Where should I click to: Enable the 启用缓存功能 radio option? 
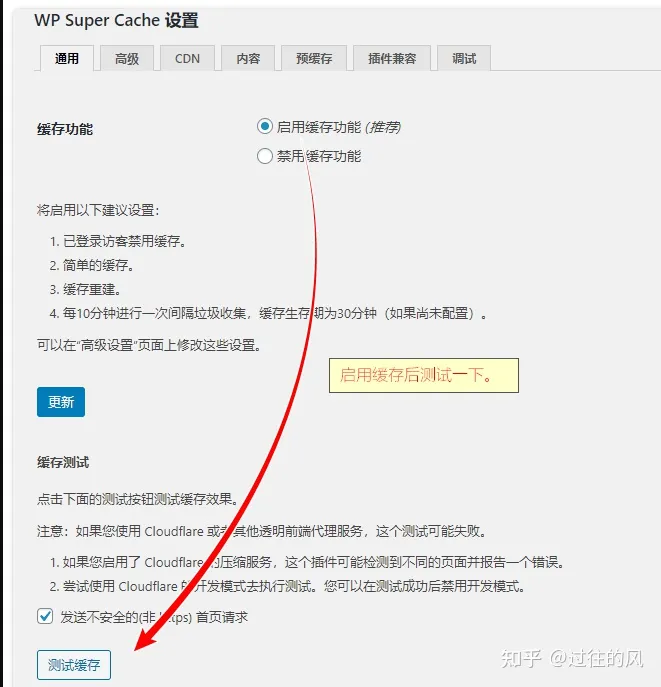[265, 127]
